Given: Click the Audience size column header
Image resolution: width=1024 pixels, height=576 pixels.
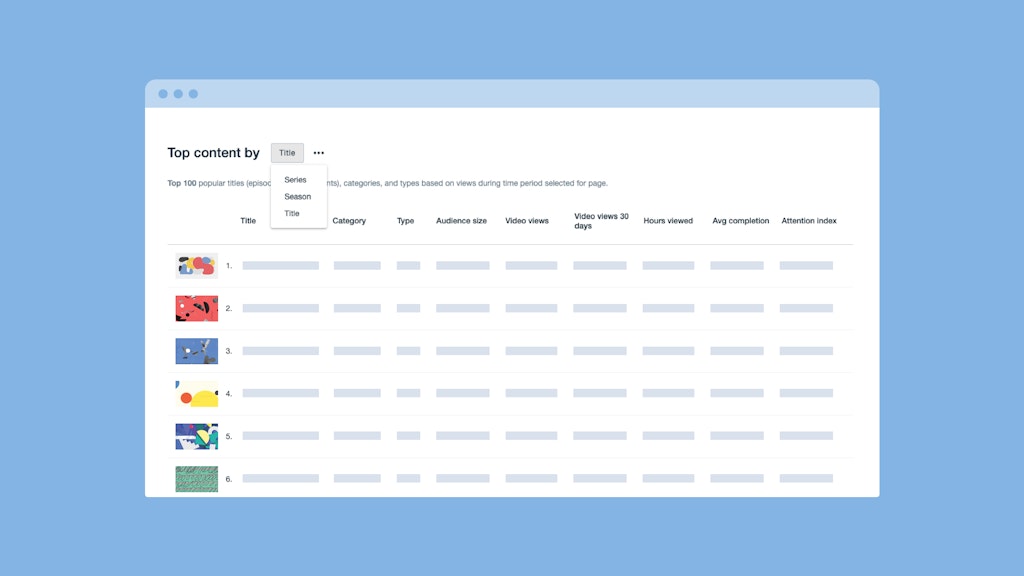Looking at the screenshot, I should pyautogui.click(x=461, y=221).
